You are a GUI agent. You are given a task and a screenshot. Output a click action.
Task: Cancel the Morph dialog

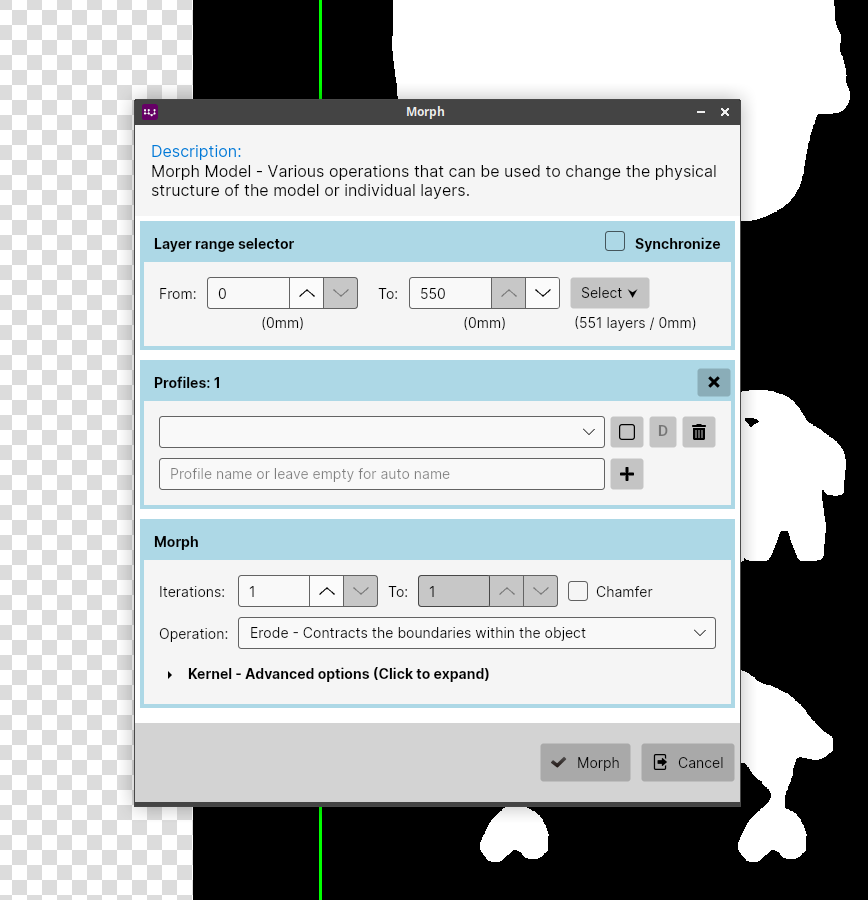(x=687, y=762)
